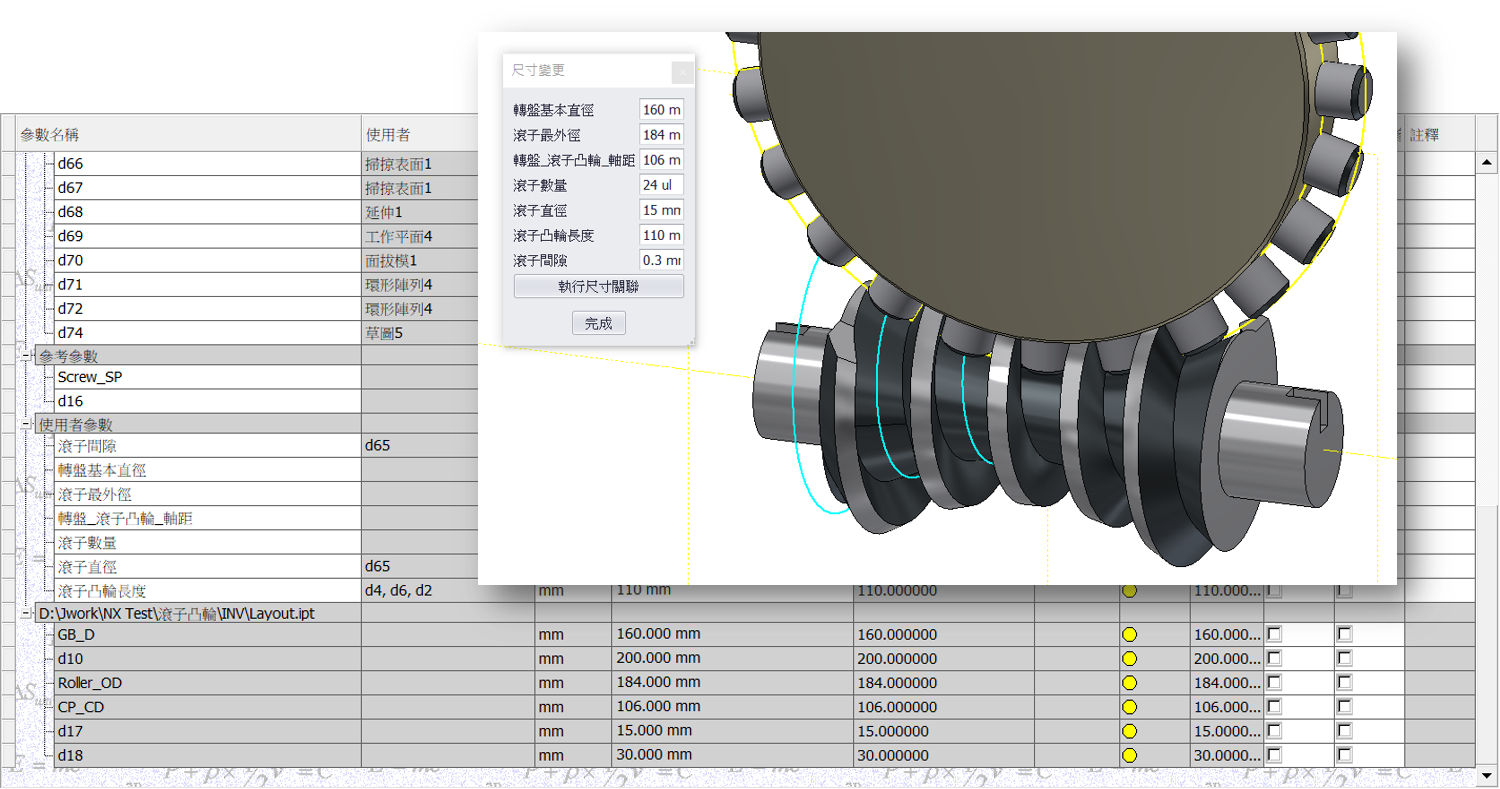Click the tolerance indicator for GB_D

tap(1130, 635)
